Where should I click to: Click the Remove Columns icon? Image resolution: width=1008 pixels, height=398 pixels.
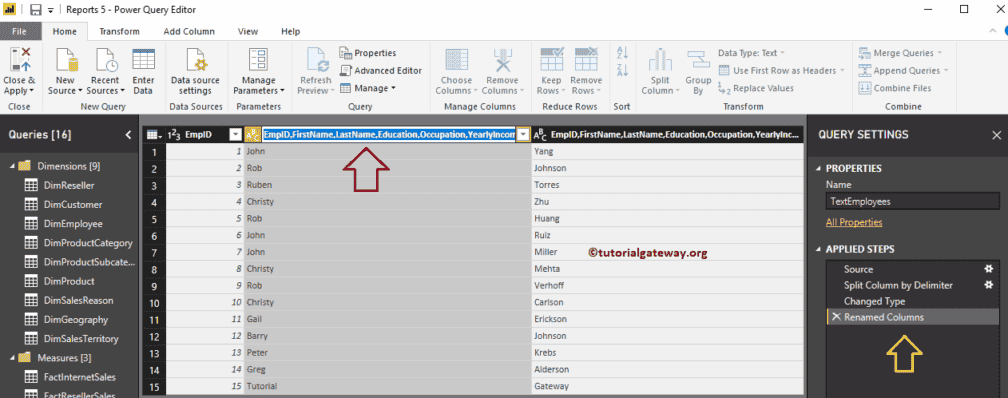pos(502,60)
